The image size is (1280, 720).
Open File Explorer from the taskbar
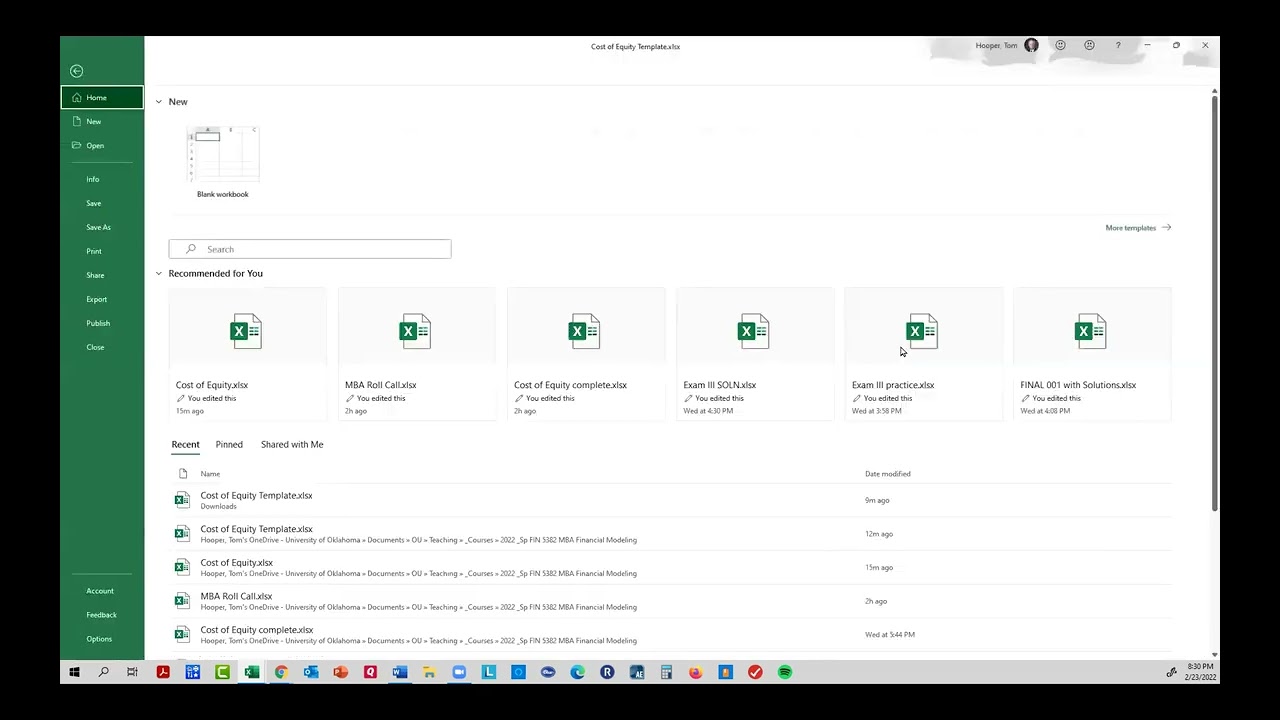[429, 673]
